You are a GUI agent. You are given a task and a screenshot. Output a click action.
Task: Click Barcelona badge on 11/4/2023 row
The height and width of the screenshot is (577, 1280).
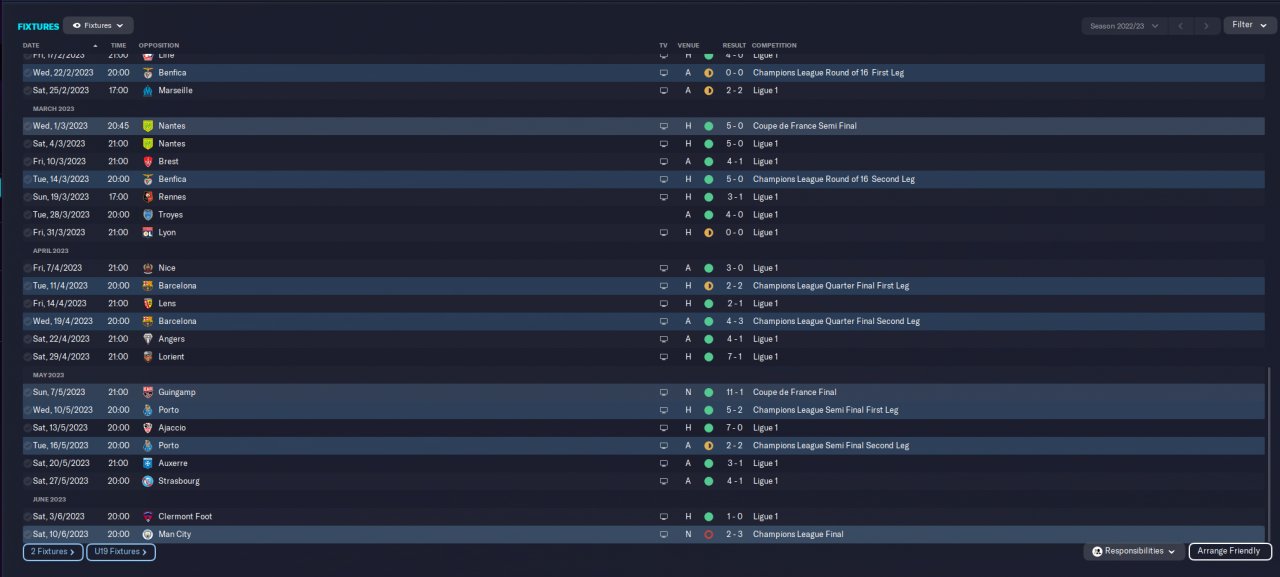[x=148, y=286]
